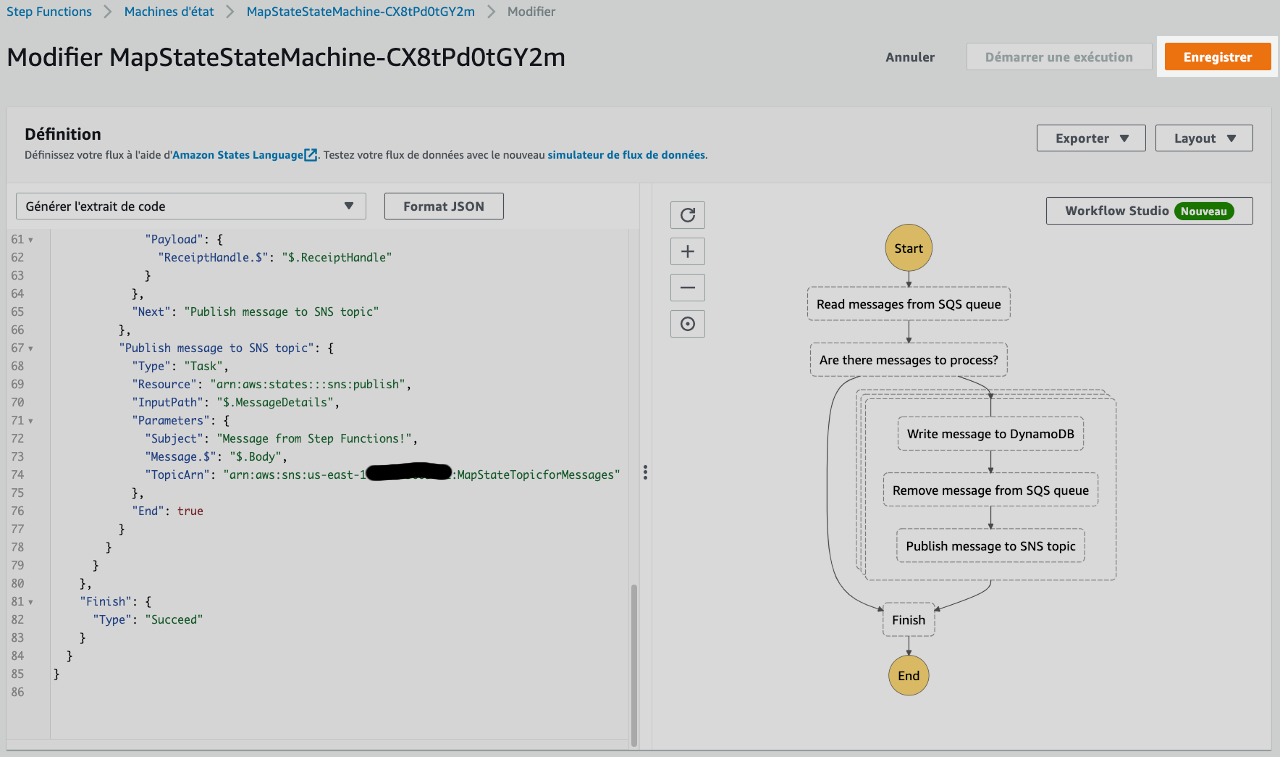Save changes with the Enregistrer button
The image size is (1280, 757).
[1217, 57]
